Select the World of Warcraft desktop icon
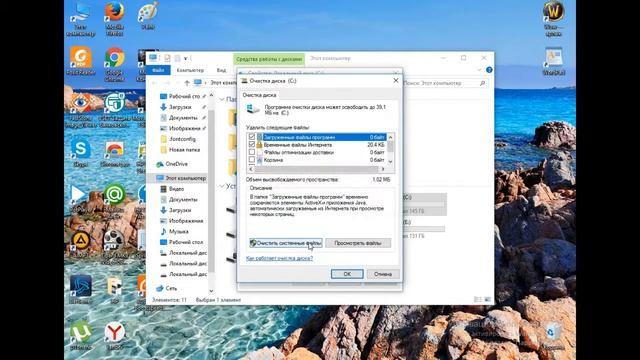 (x=553, y=18)
